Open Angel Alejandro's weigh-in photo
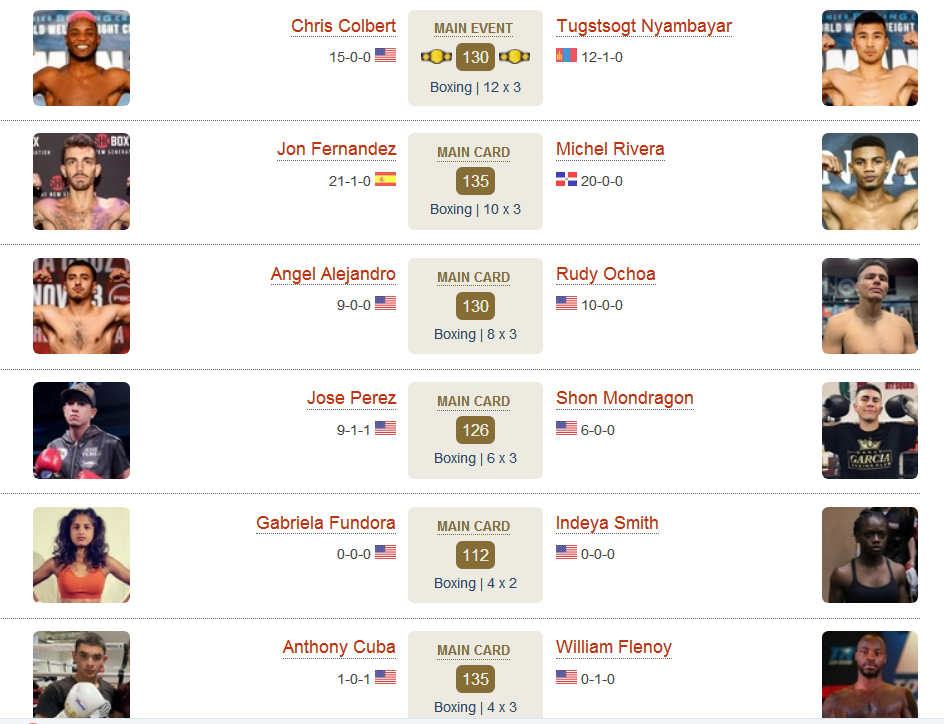This screenshot has height=724, width=944. coord(81,306)
